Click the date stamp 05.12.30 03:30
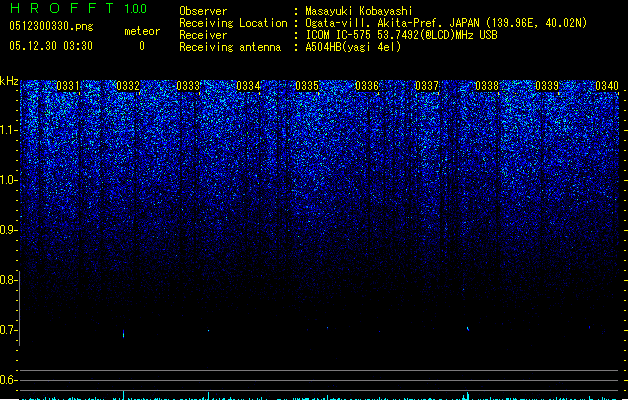This screenshot has height=400, width=629. click(x=51, y=46)
